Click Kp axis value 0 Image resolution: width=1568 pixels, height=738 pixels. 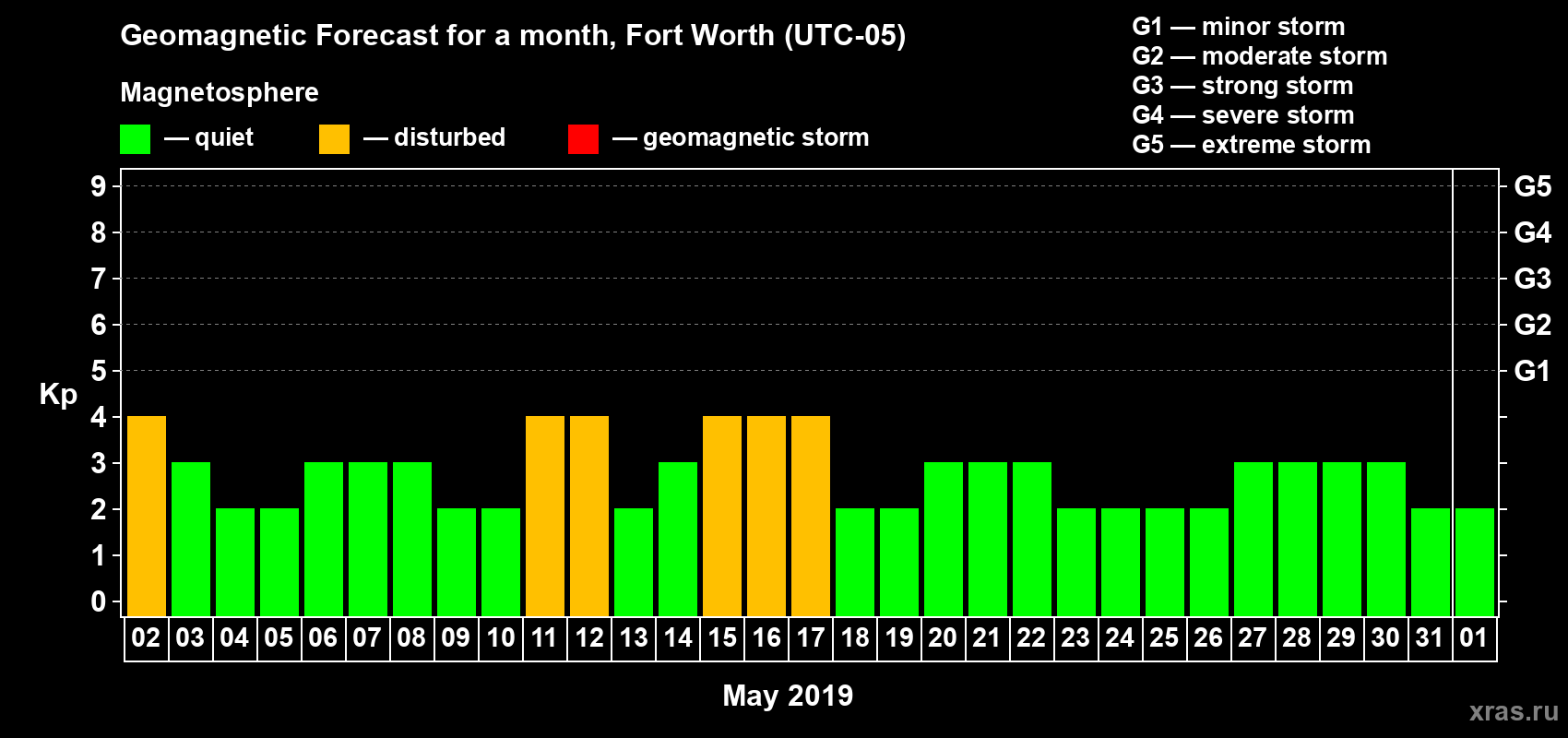pyautogui.click(x=99, y=601)
